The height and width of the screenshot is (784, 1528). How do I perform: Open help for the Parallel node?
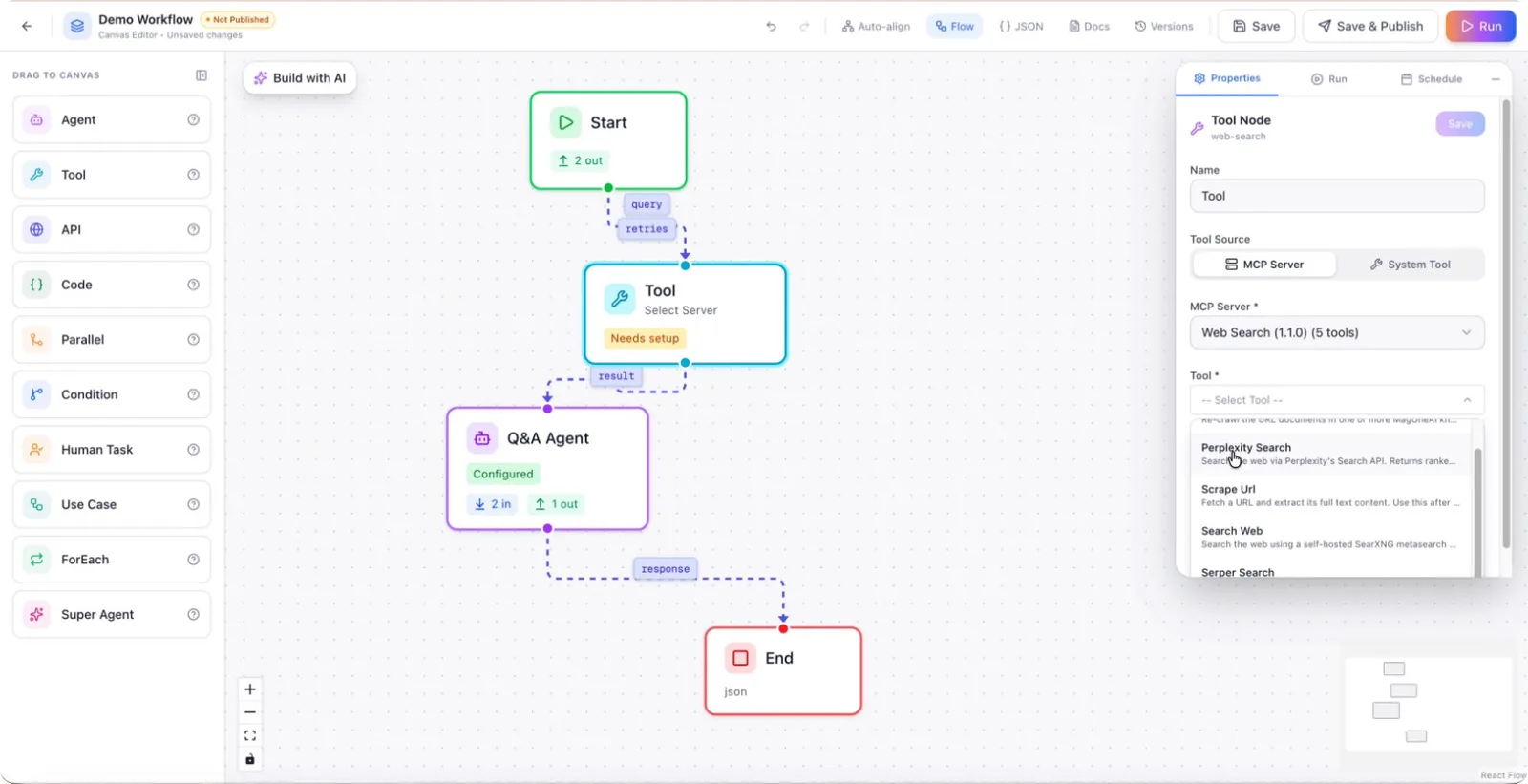[194, 340]
